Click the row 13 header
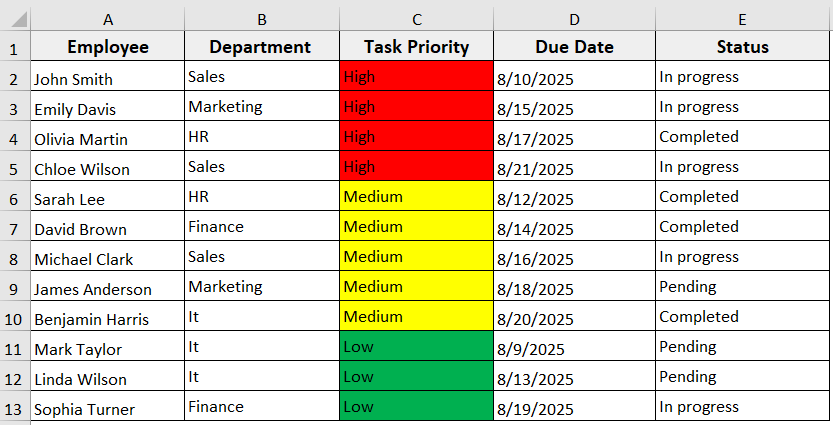Screen dimensions: 833x425 pyautogui.click(x=14, y=407)
